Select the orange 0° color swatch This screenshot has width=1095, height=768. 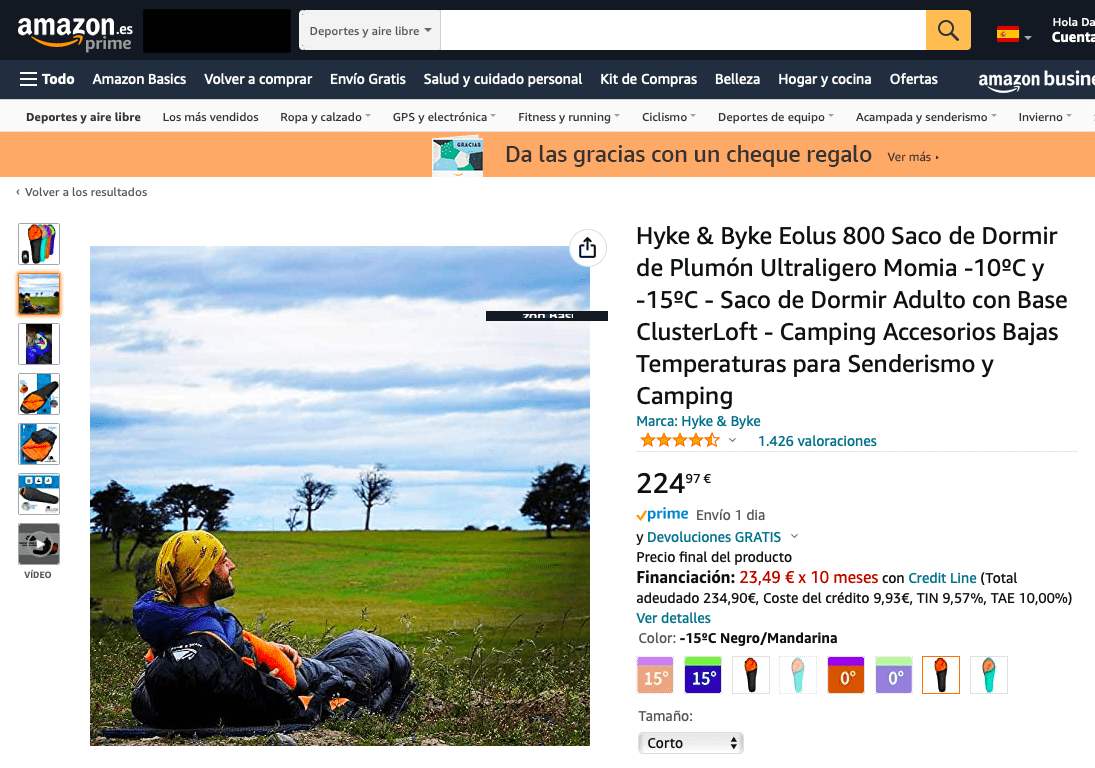[x=846, y=675]
